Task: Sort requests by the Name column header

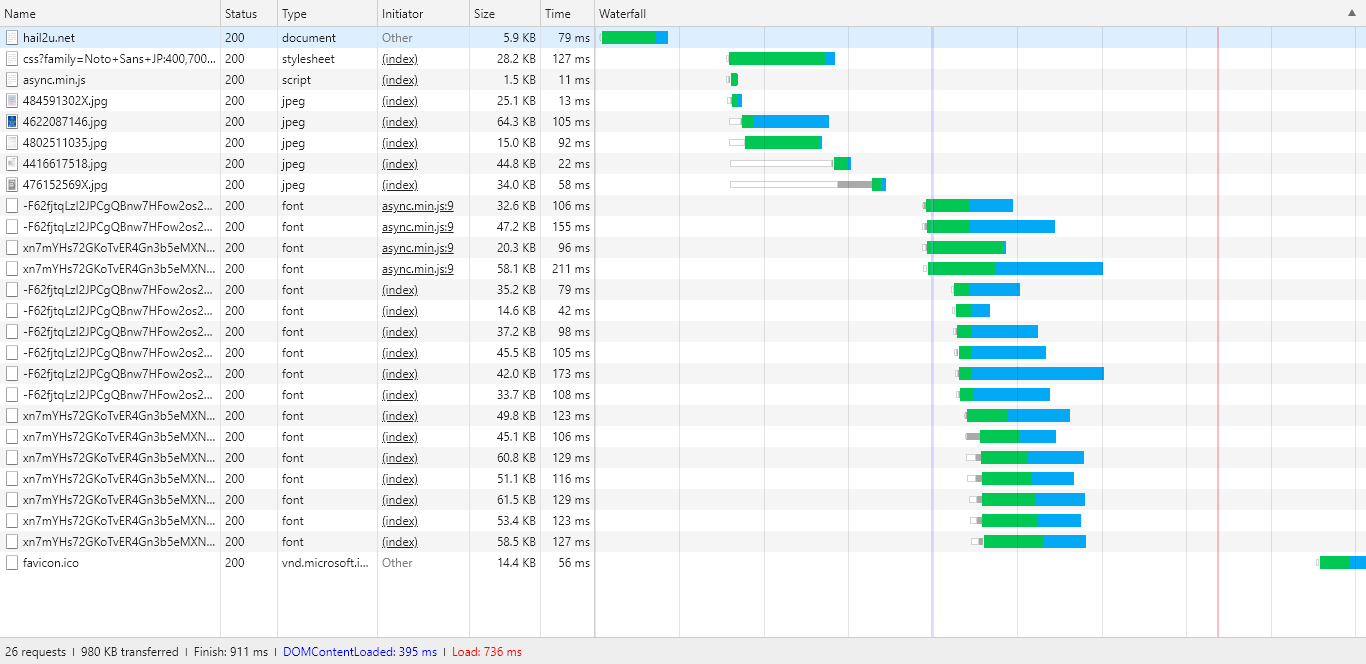Action: coord(20,14)
